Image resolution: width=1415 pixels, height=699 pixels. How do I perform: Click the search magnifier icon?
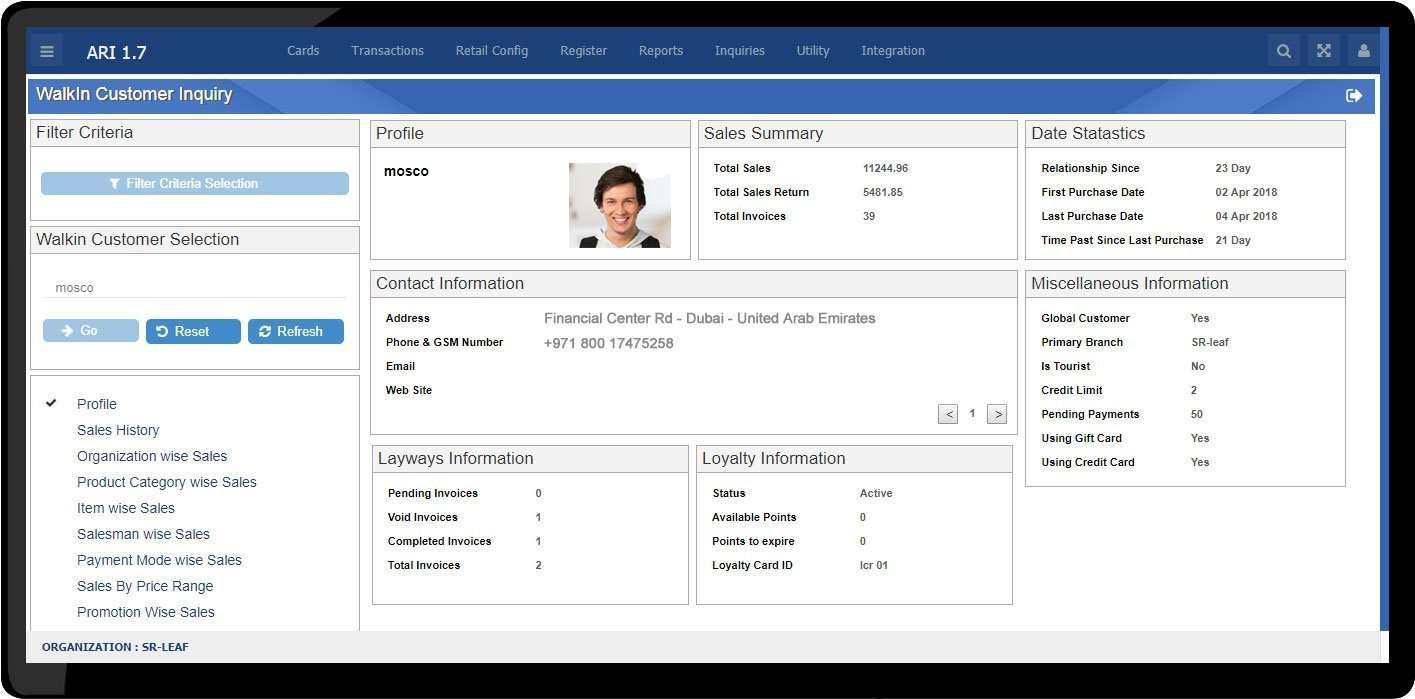click(x=1283, y=50)
